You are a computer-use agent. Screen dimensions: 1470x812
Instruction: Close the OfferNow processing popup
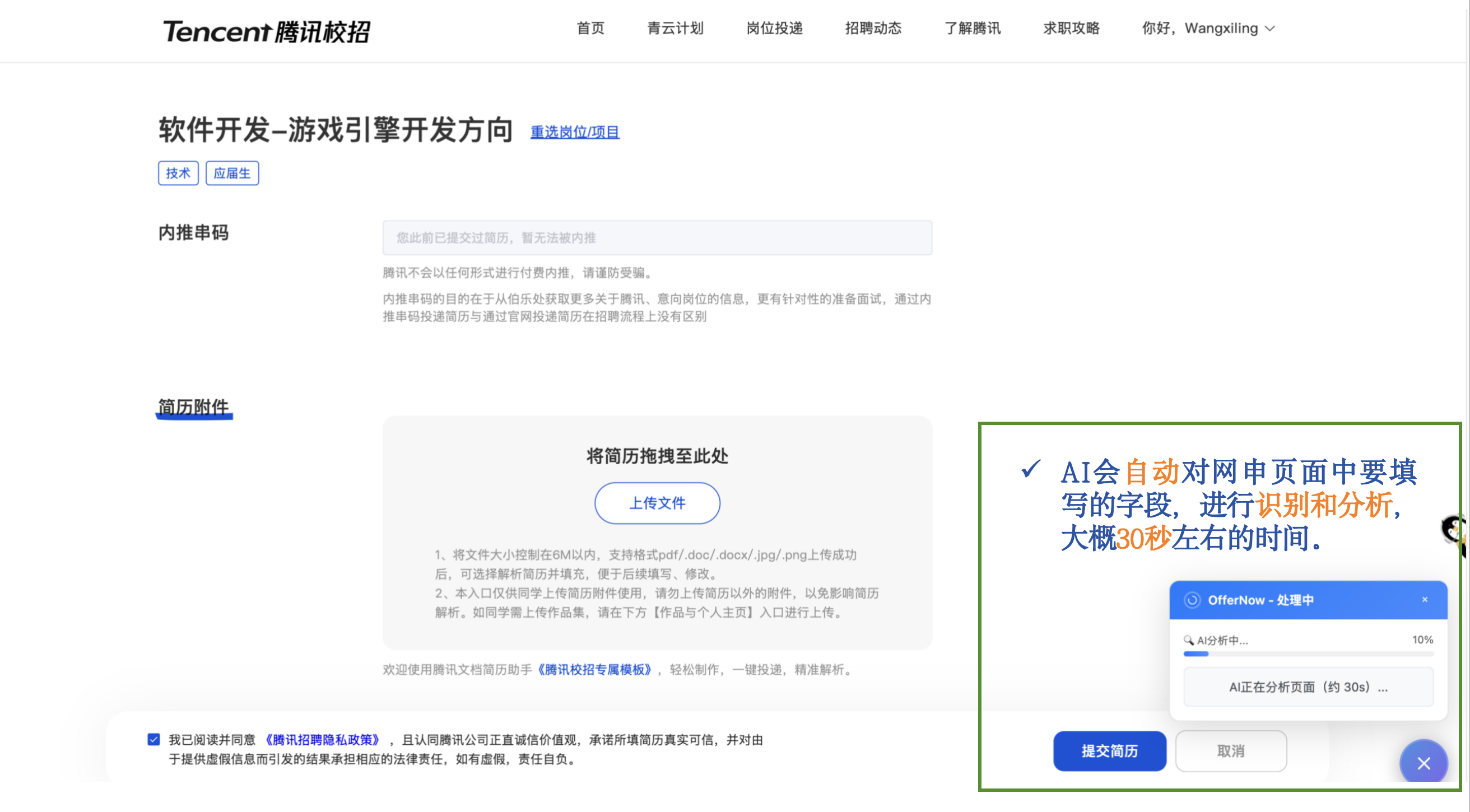[1425, 599]
